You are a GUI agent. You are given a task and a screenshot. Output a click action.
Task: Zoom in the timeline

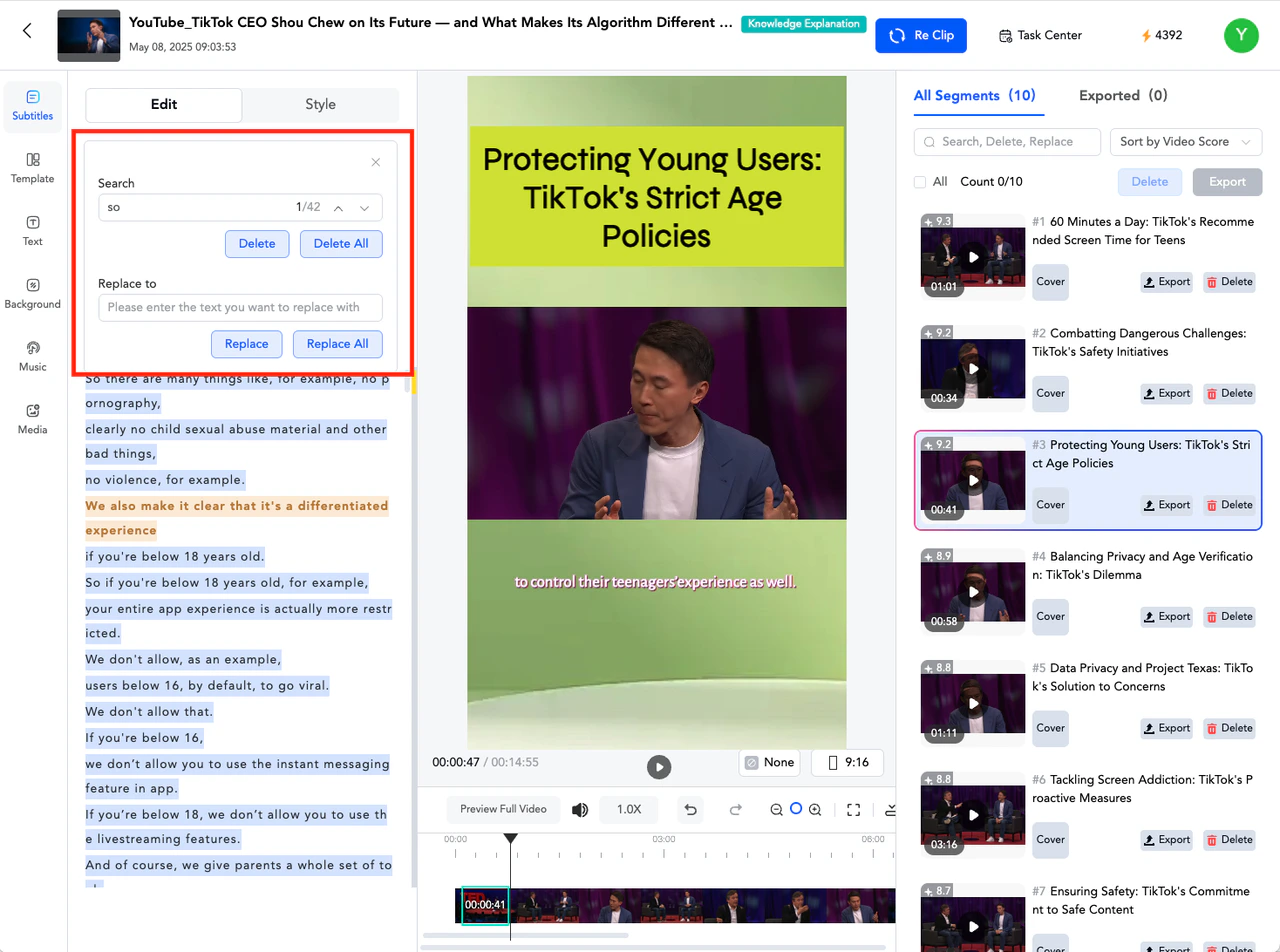(x=815, y=810)
